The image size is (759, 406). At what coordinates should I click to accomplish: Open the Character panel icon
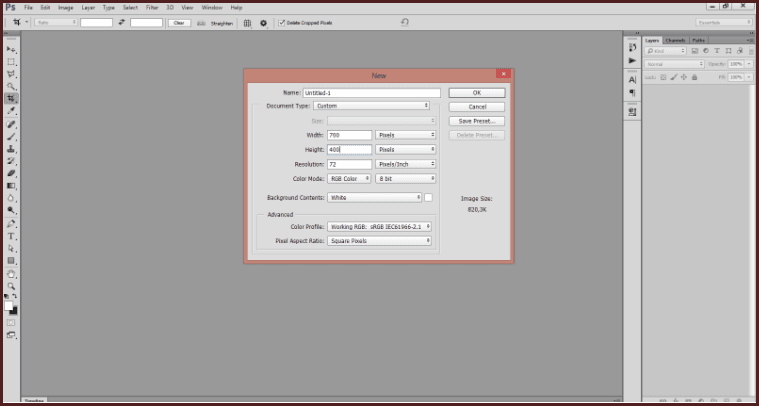click(x=632, y=79)
